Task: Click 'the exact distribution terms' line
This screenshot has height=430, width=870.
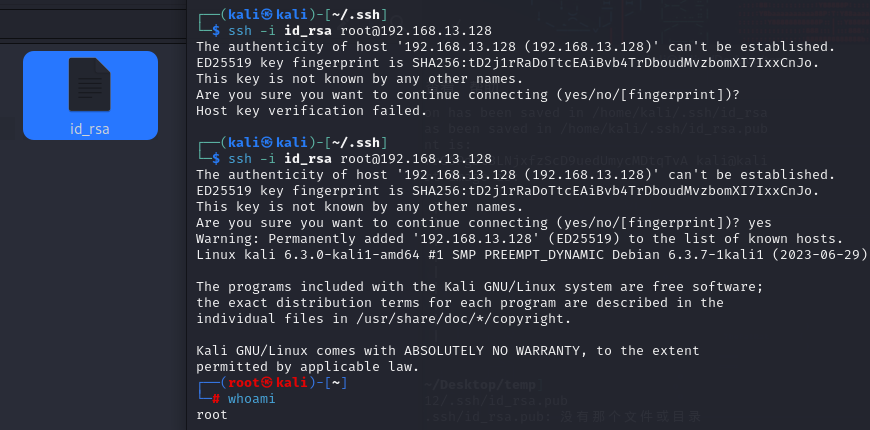Action: coord(460,302)
